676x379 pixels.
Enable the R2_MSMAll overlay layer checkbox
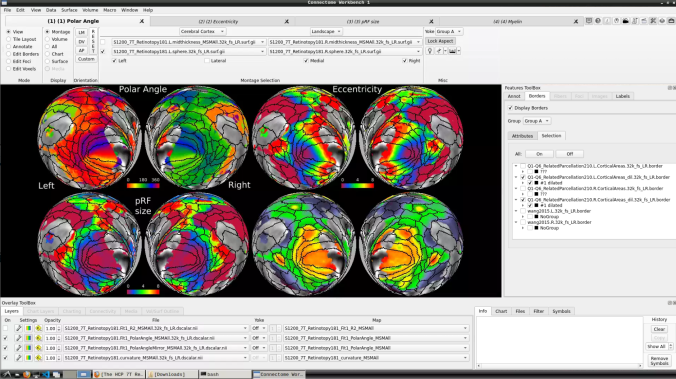point(6,329)
